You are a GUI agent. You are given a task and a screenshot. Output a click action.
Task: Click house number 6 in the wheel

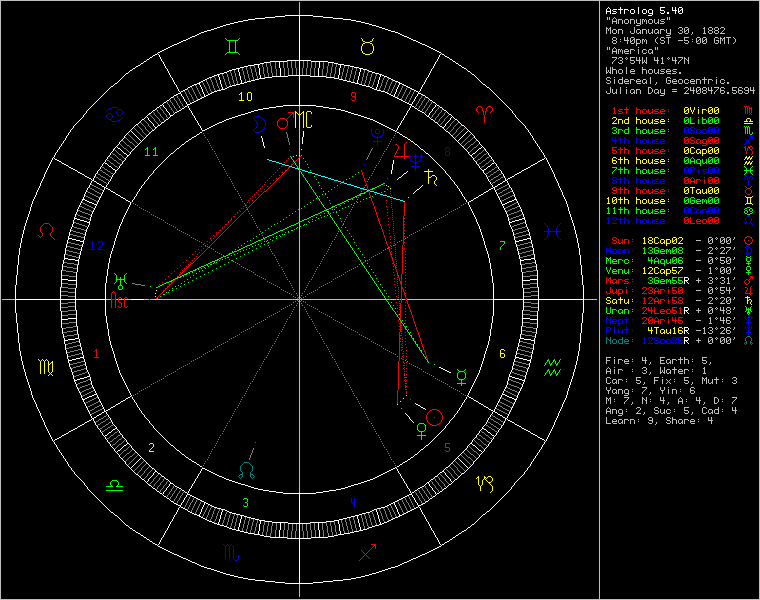click(502, 354)
